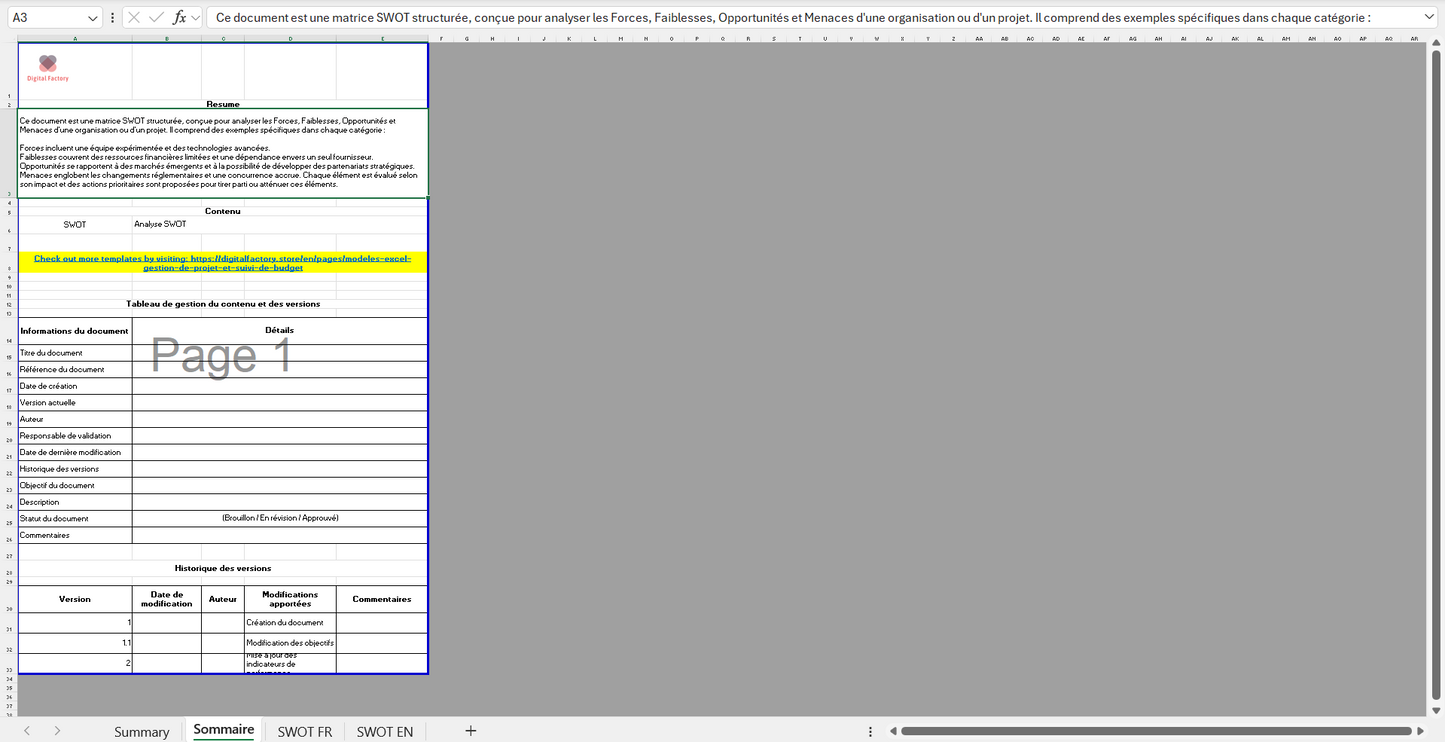Select the "Statut du document" cell

74,519
